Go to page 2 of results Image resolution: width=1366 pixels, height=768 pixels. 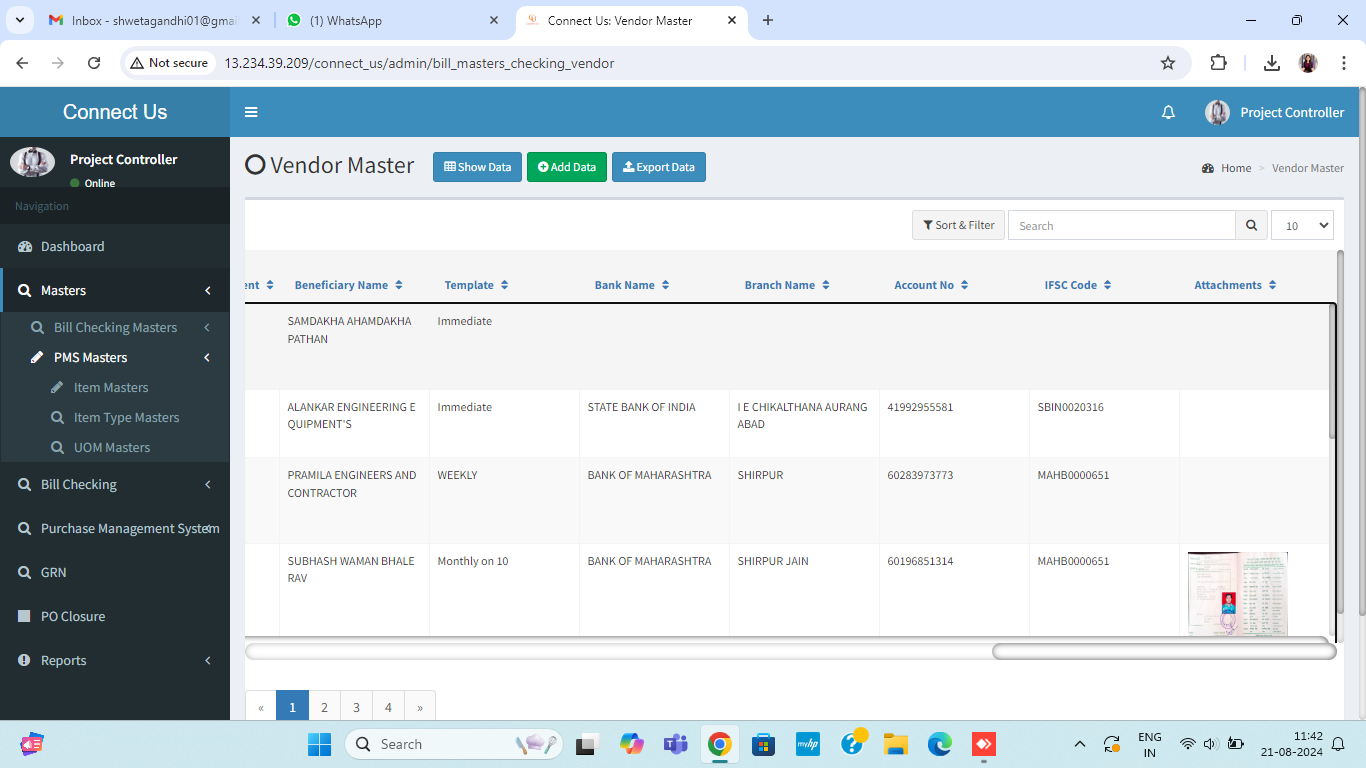tap(324, 707)
